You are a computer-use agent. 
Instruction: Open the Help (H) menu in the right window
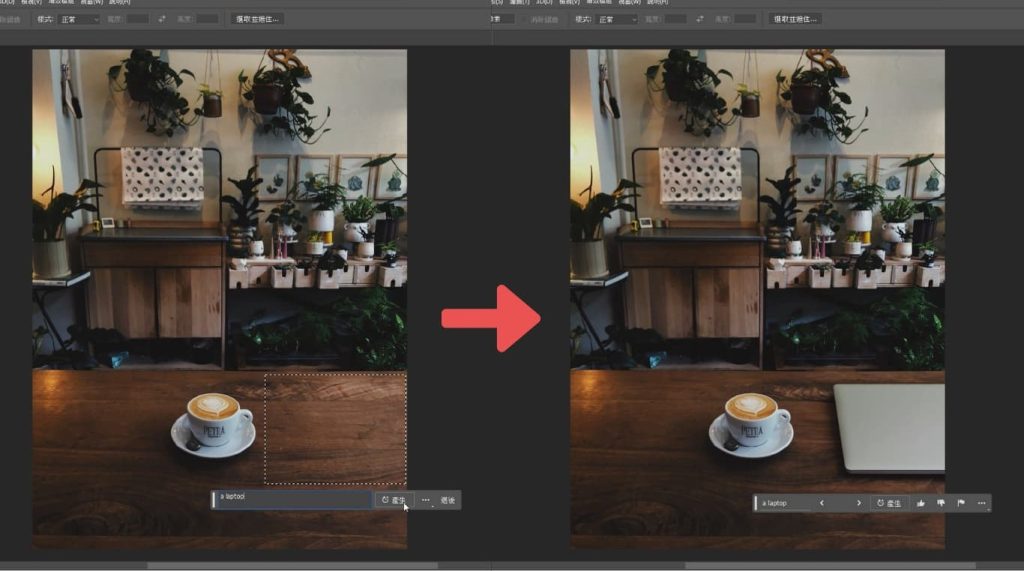pos(656,2)
